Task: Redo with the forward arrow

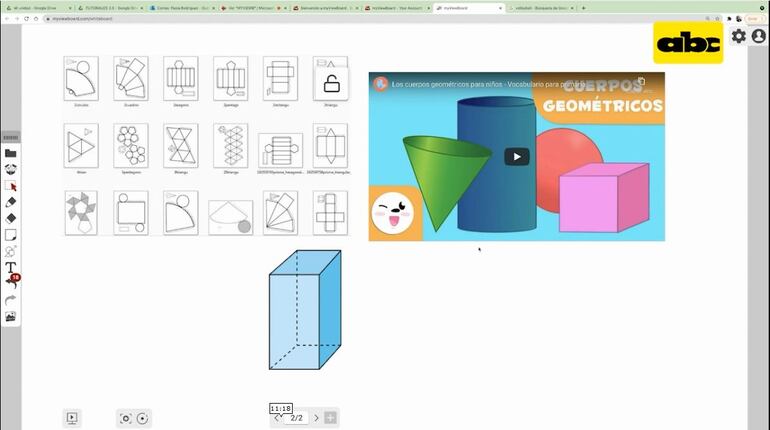Action: point(11,300)
